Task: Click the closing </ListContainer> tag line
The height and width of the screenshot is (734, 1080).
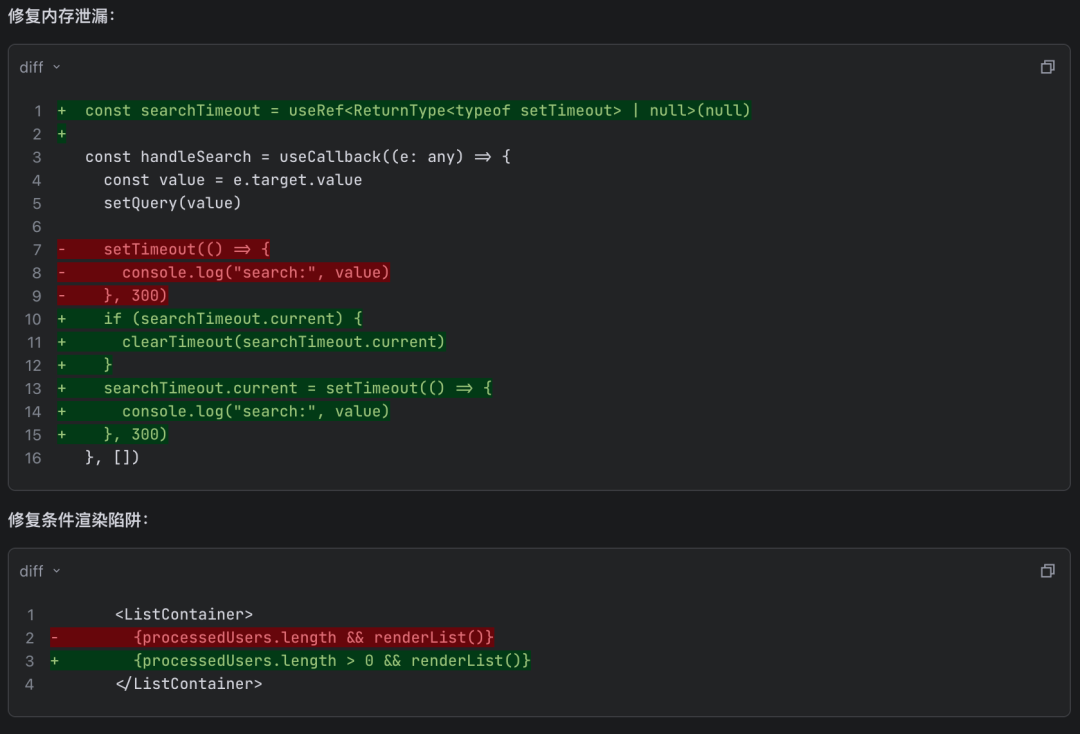Action: 188,684
